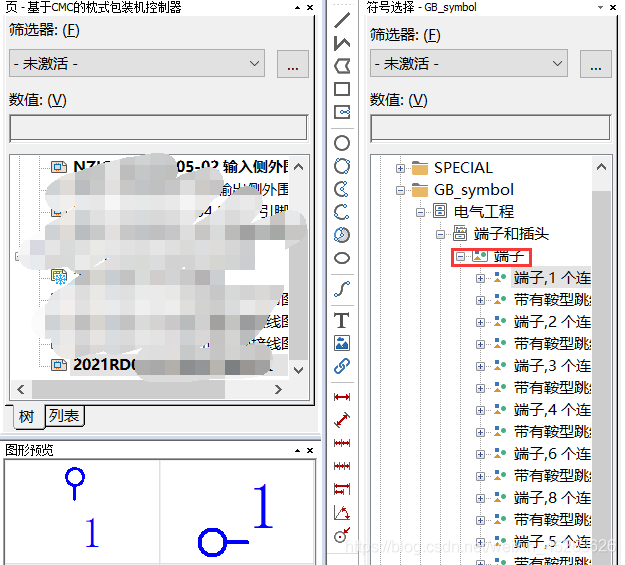Viewport: 626px width, 565px height.
Task: Switch to the 树 tab
Action: pyautogui.click(x=26, y=417)
